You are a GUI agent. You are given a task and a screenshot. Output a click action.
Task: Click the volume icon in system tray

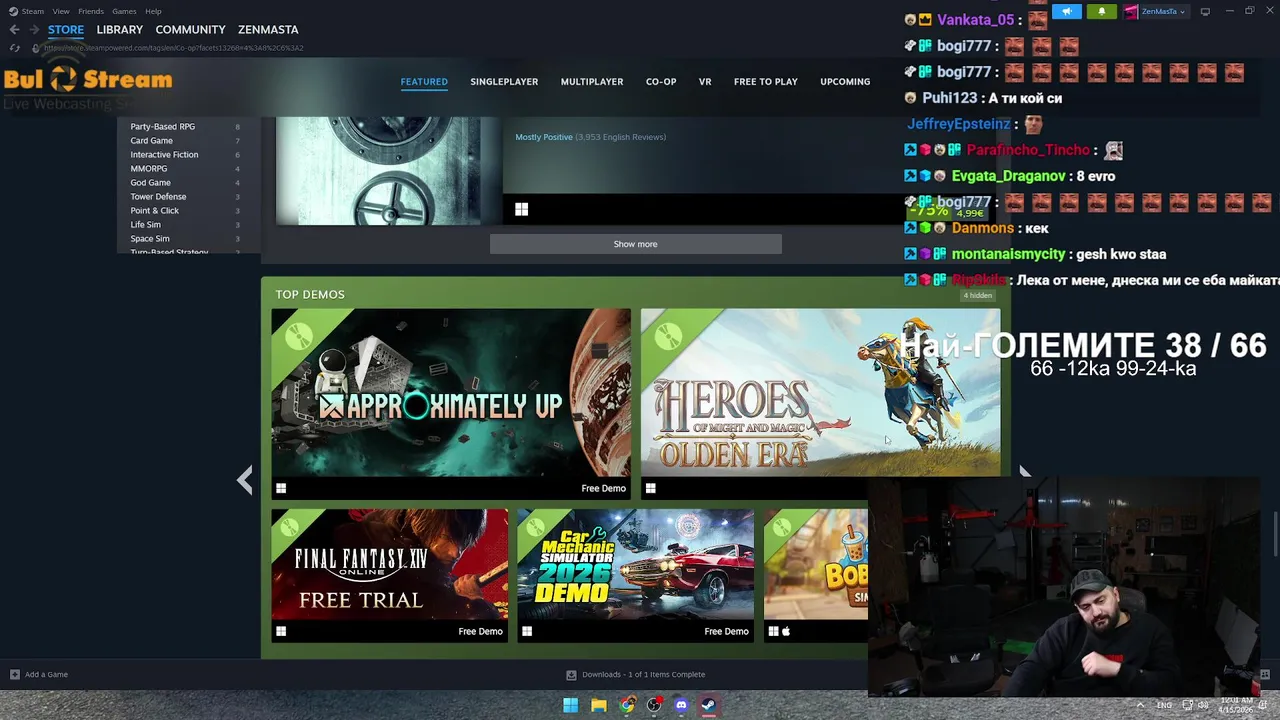(1204, 705)
